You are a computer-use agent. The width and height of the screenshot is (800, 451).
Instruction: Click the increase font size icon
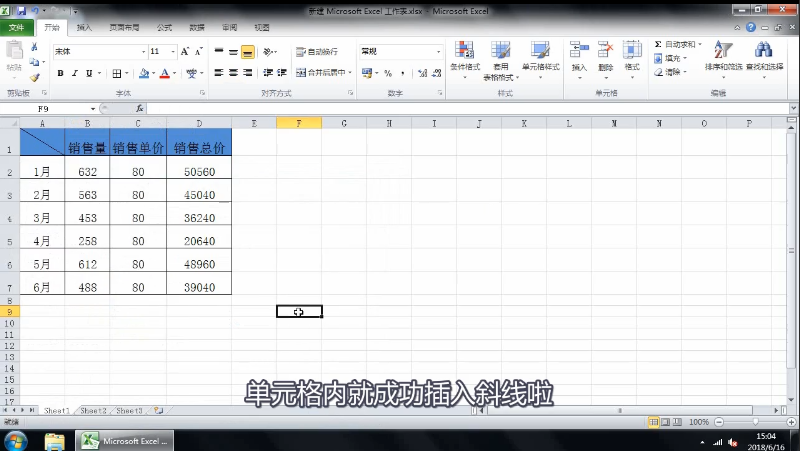coord(185,51)
